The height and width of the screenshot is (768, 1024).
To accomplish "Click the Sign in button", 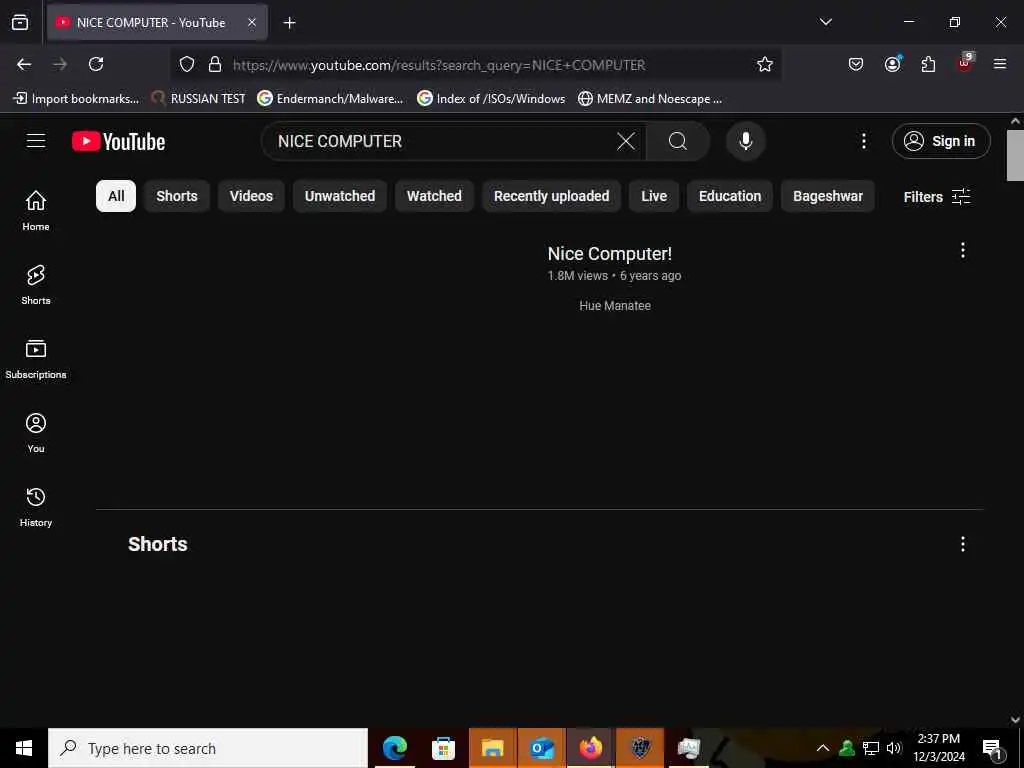I will point(941,141).
